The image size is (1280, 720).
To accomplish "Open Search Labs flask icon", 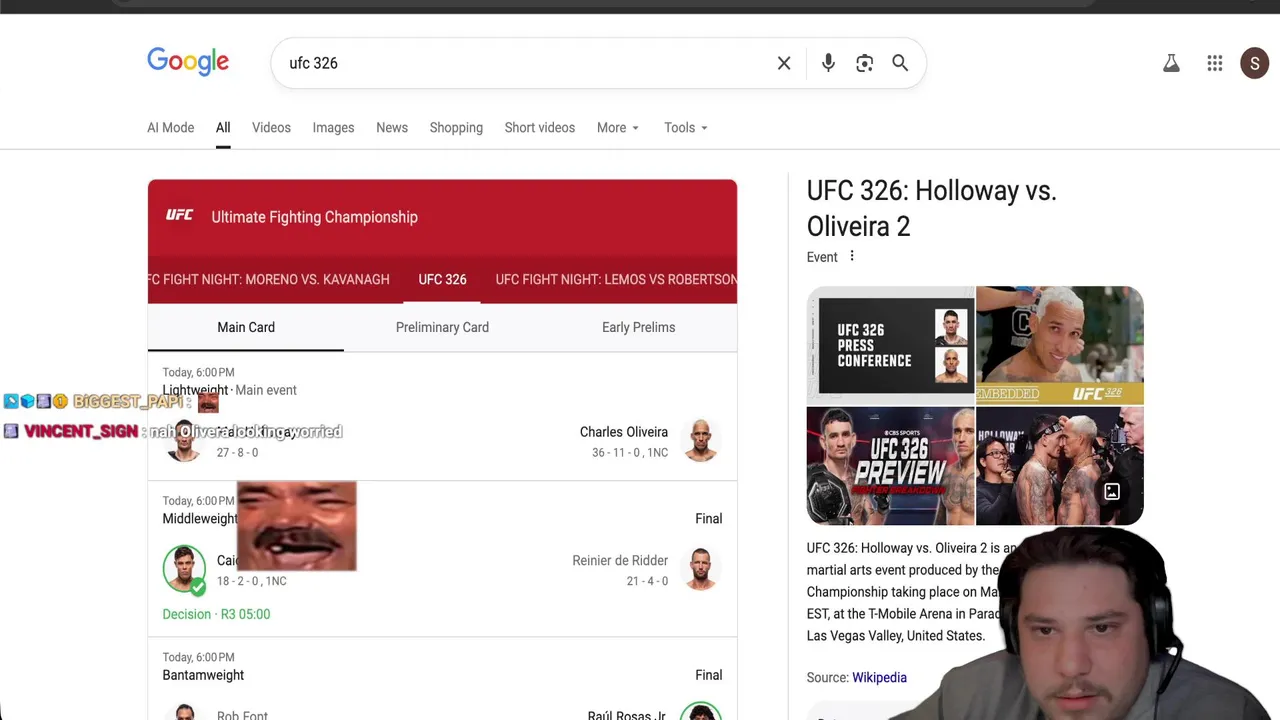I will [1171, 63].
